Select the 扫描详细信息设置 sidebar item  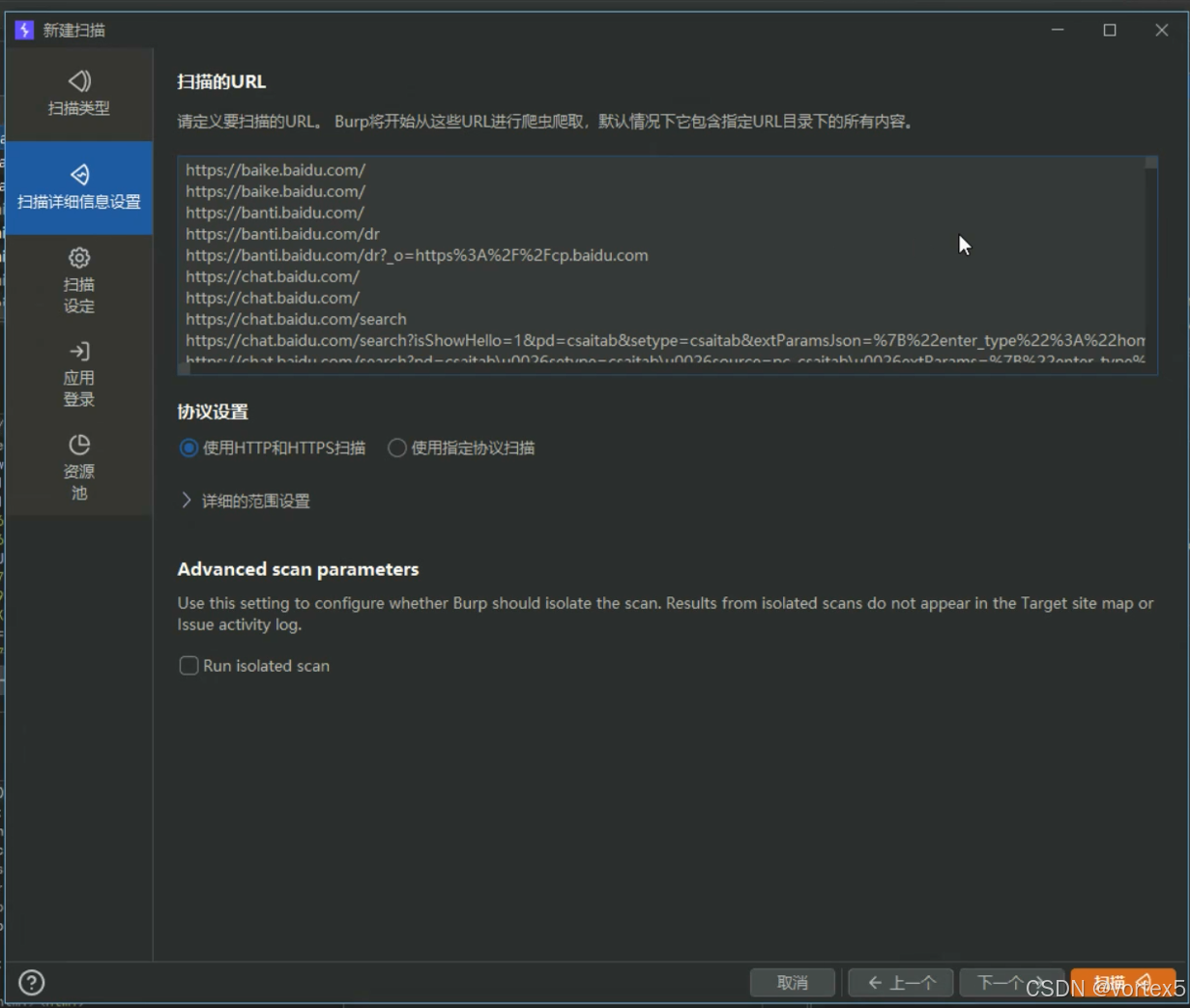coord(79,187)
